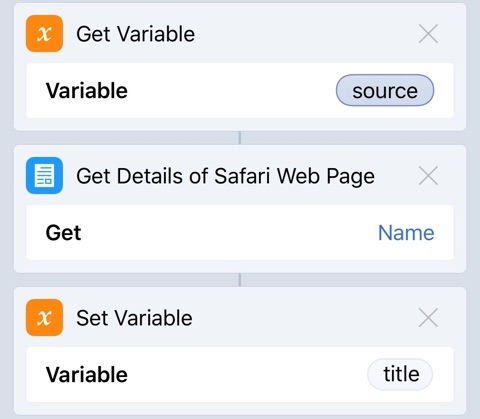Tap the Get label in Safari details row
Viewport: 480px width, 419px height.
(63, 233)
